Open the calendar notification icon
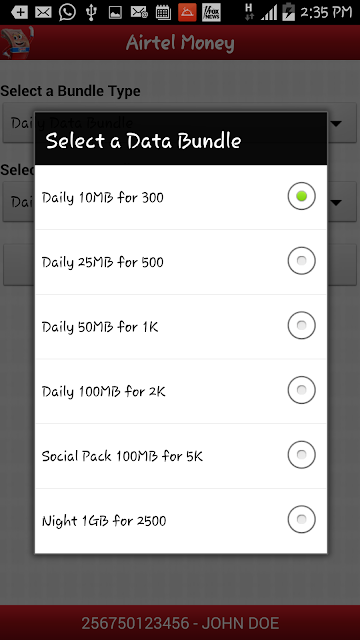 (163, 13)
